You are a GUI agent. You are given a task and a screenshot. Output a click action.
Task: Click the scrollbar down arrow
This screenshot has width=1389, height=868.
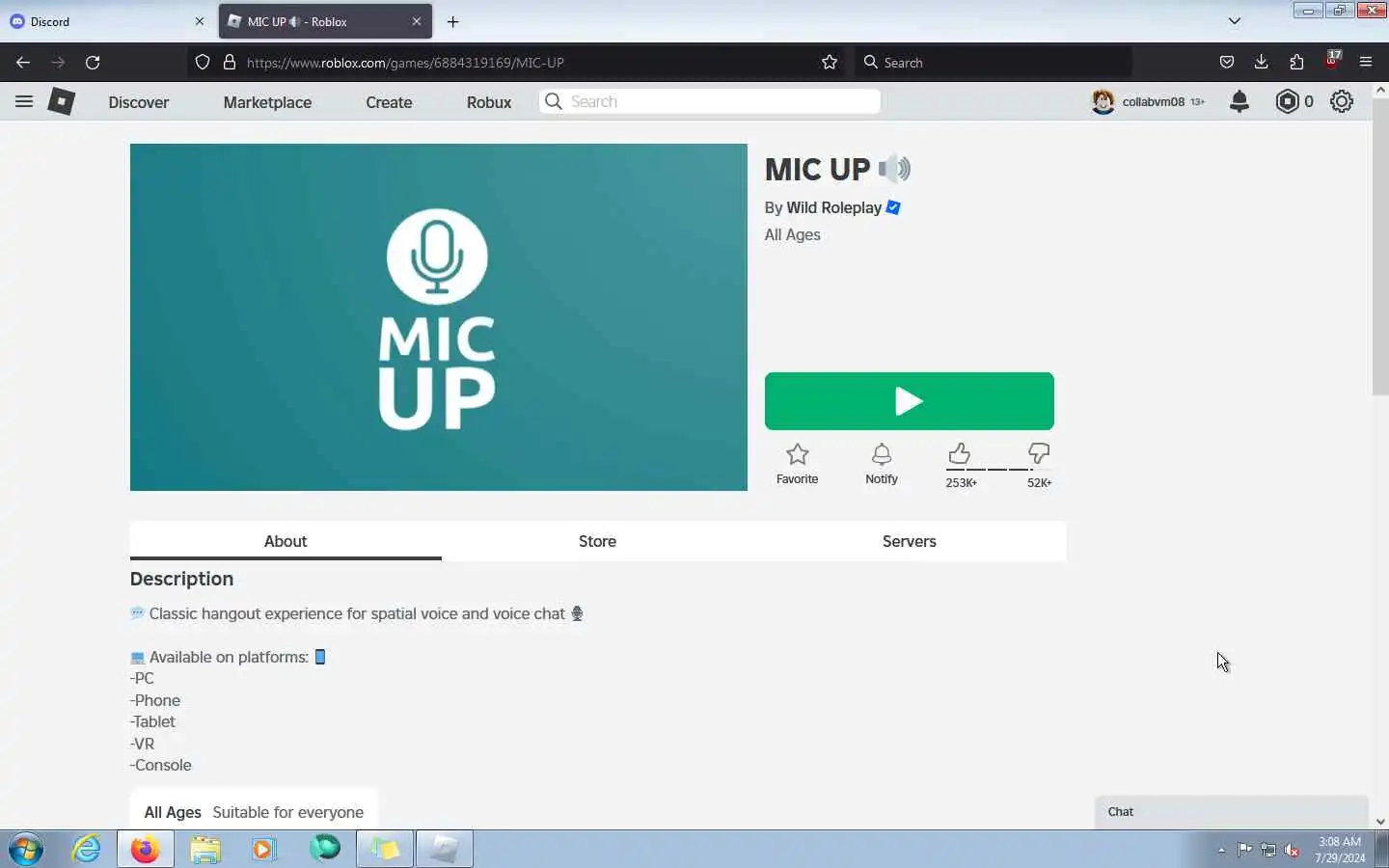pyautogui.click(x=1380, y=822)
